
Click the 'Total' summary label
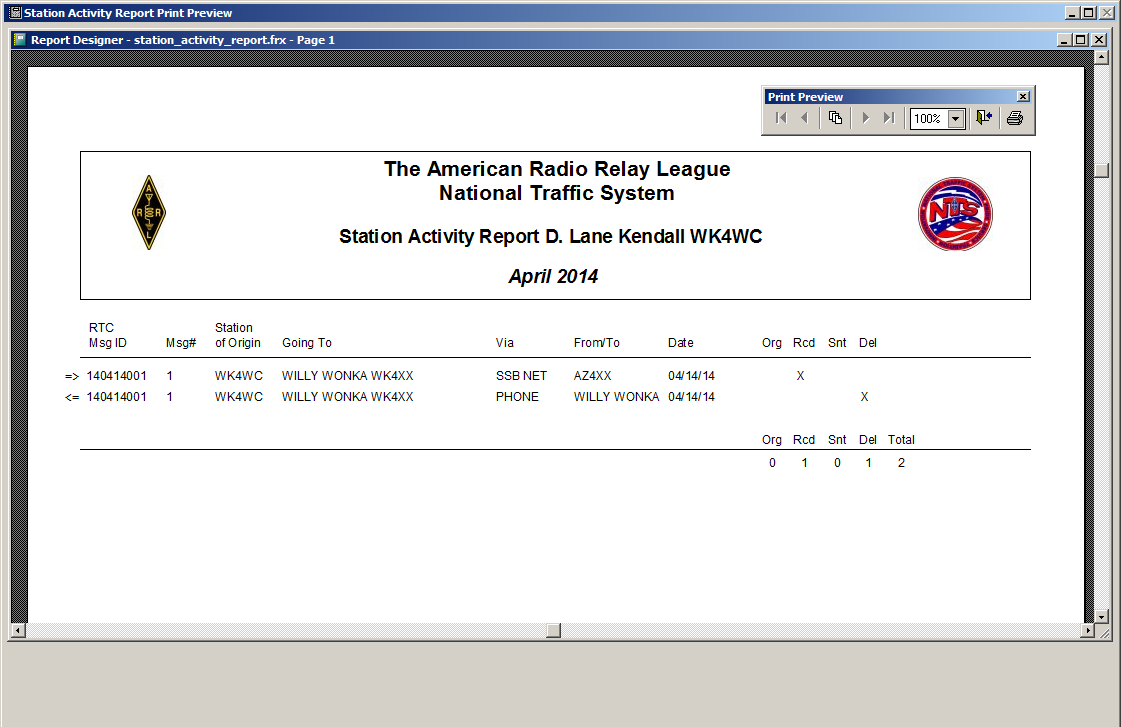coord(902,440)
